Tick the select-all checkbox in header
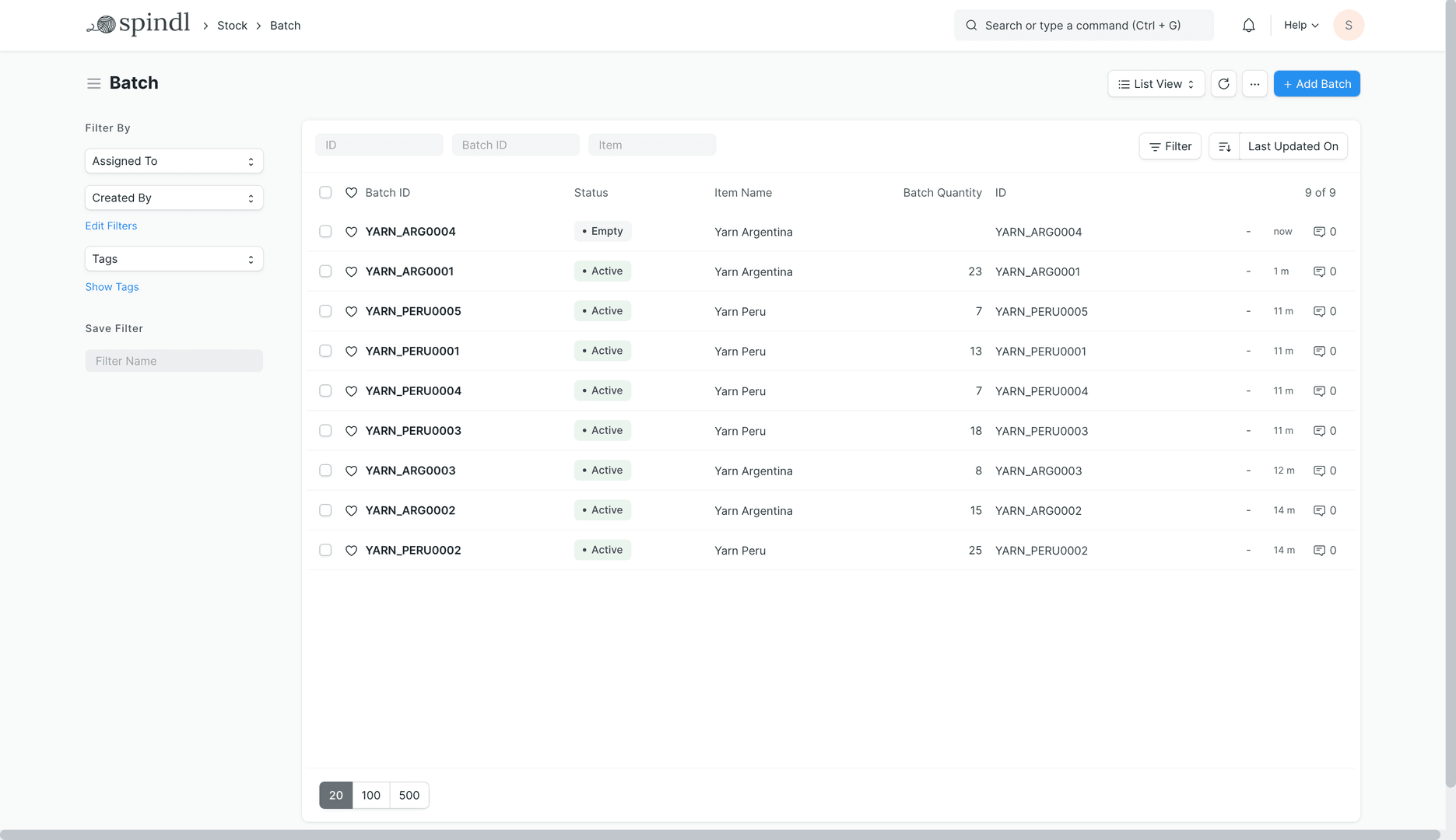 click(325, 193)
